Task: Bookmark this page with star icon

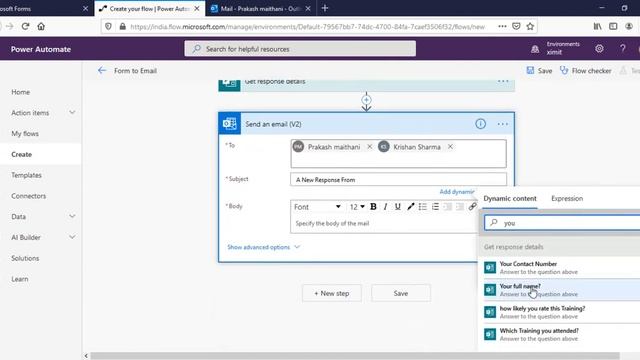Action: click(530, 27)
